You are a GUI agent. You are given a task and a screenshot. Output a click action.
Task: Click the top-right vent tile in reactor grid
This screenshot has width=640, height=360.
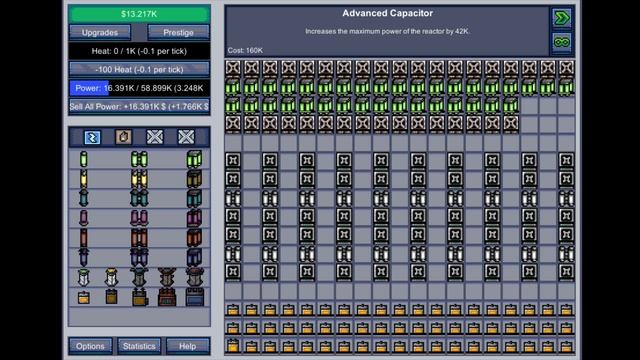[566, 68]
